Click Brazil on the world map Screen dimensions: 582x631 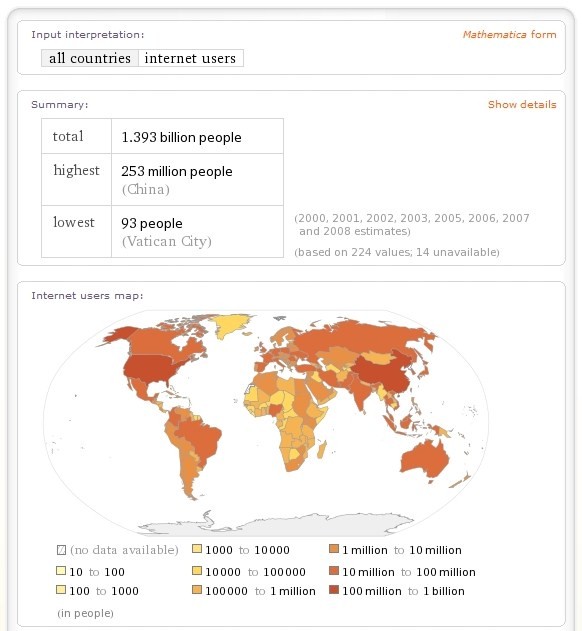[x=201, y=437]
